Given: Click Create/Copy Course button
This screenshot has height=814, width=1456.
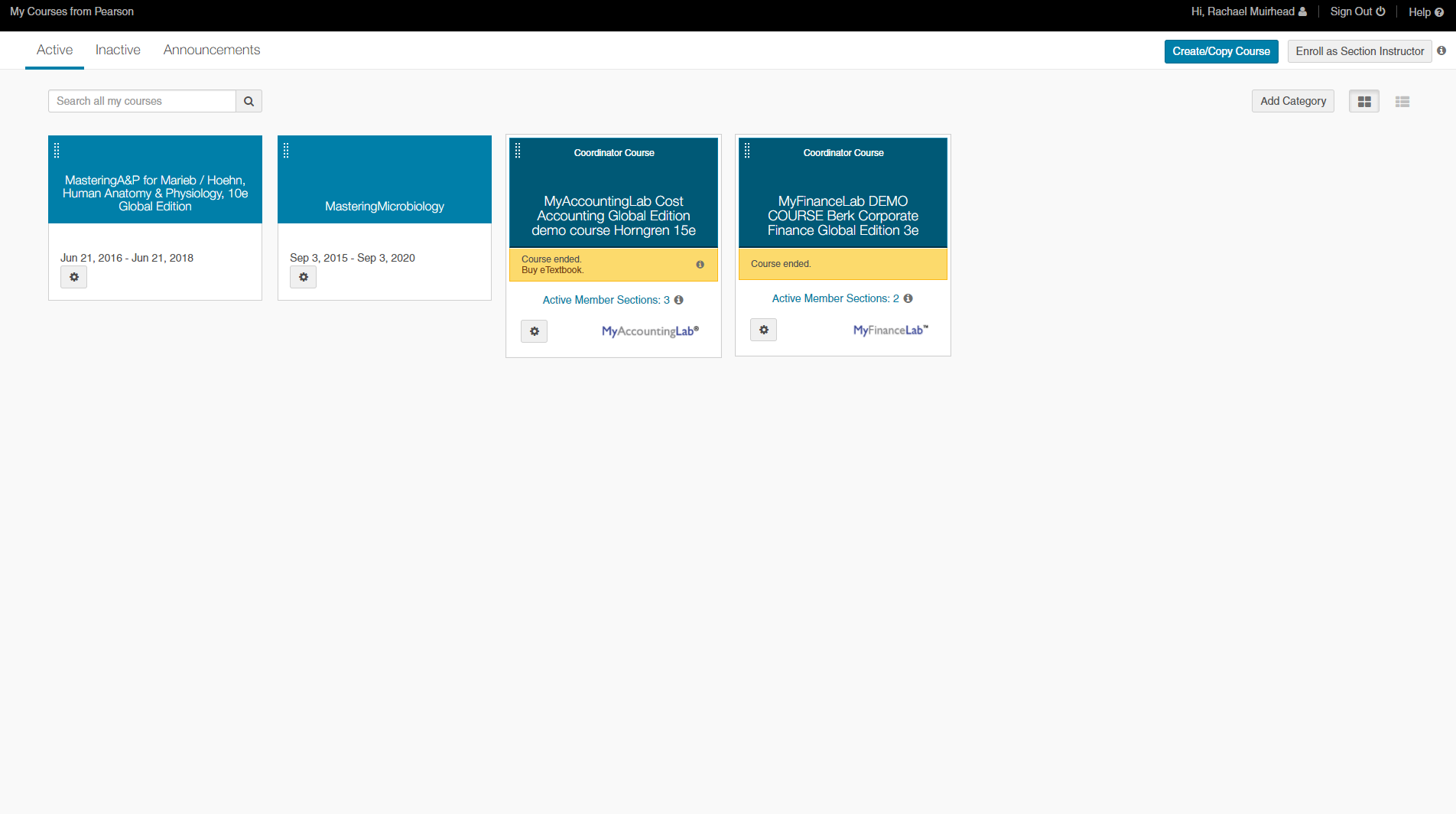Looking at the screenshot, I should pos(1221,51).
